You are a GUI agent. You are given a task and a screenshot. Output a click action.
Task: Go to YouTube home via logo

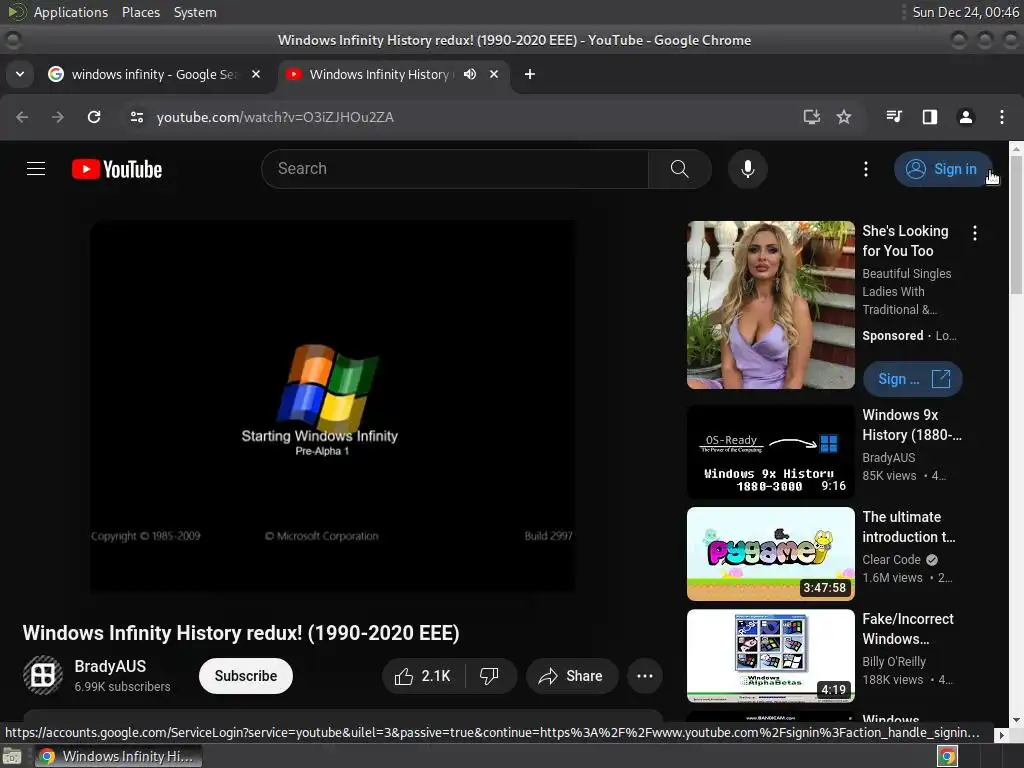[x=117, y=169]
